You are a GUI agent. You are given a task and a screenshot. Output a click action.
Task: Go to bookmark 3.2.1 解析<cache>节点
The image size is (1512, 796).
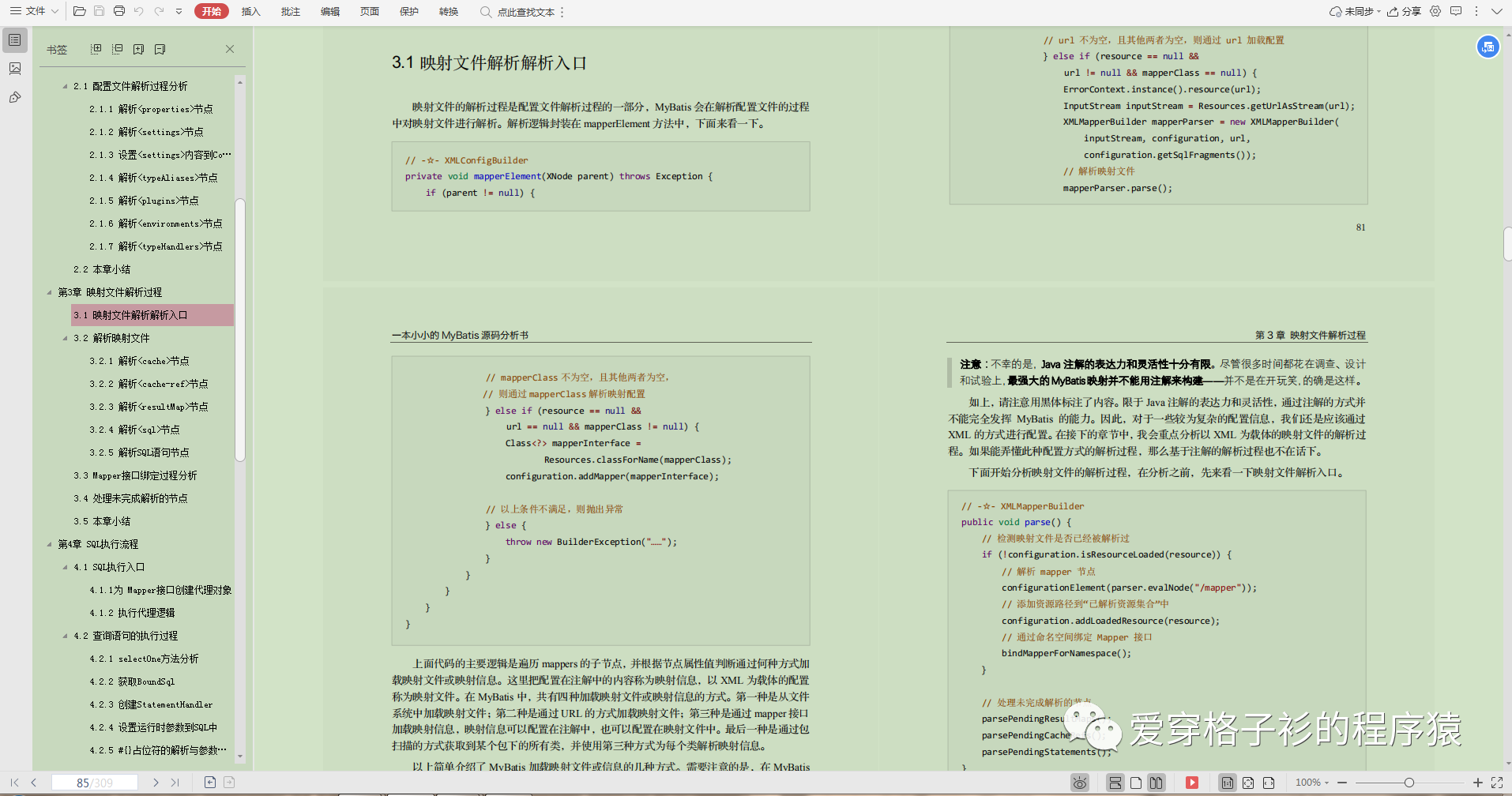click(139, 361)
